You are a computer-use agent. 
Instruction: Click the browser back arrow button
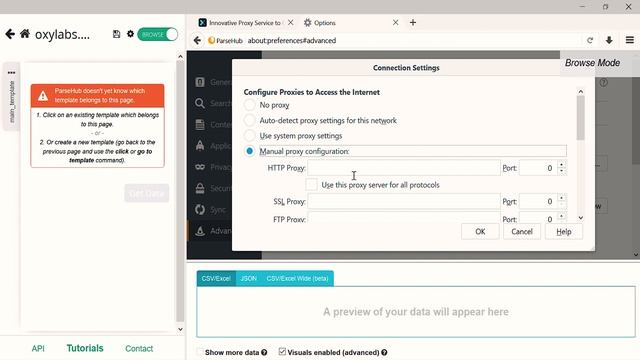pyautogui.click(x=198, y=40)
